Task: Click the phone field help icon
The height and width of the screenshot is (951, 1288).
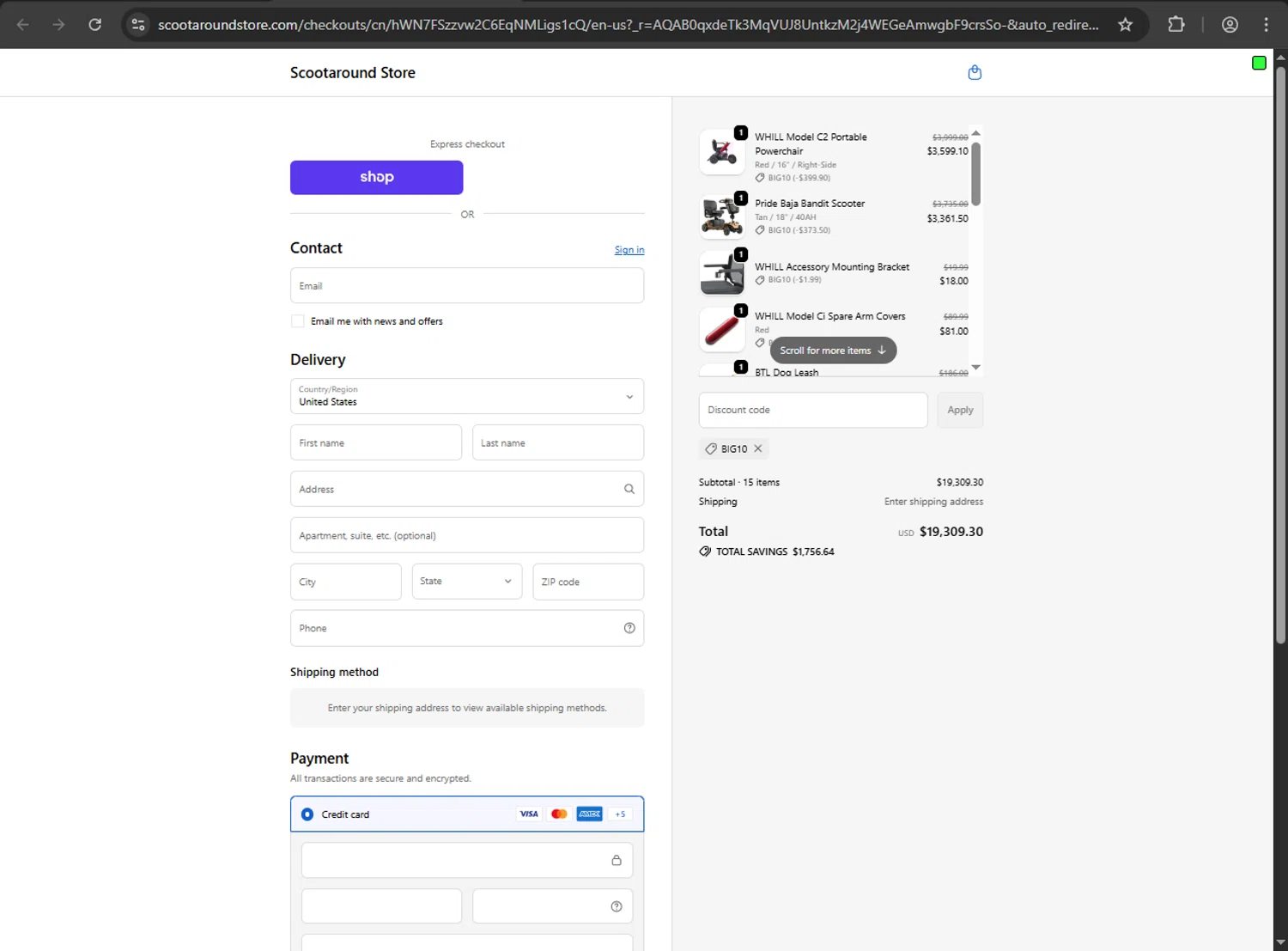Action: [629, 628]
